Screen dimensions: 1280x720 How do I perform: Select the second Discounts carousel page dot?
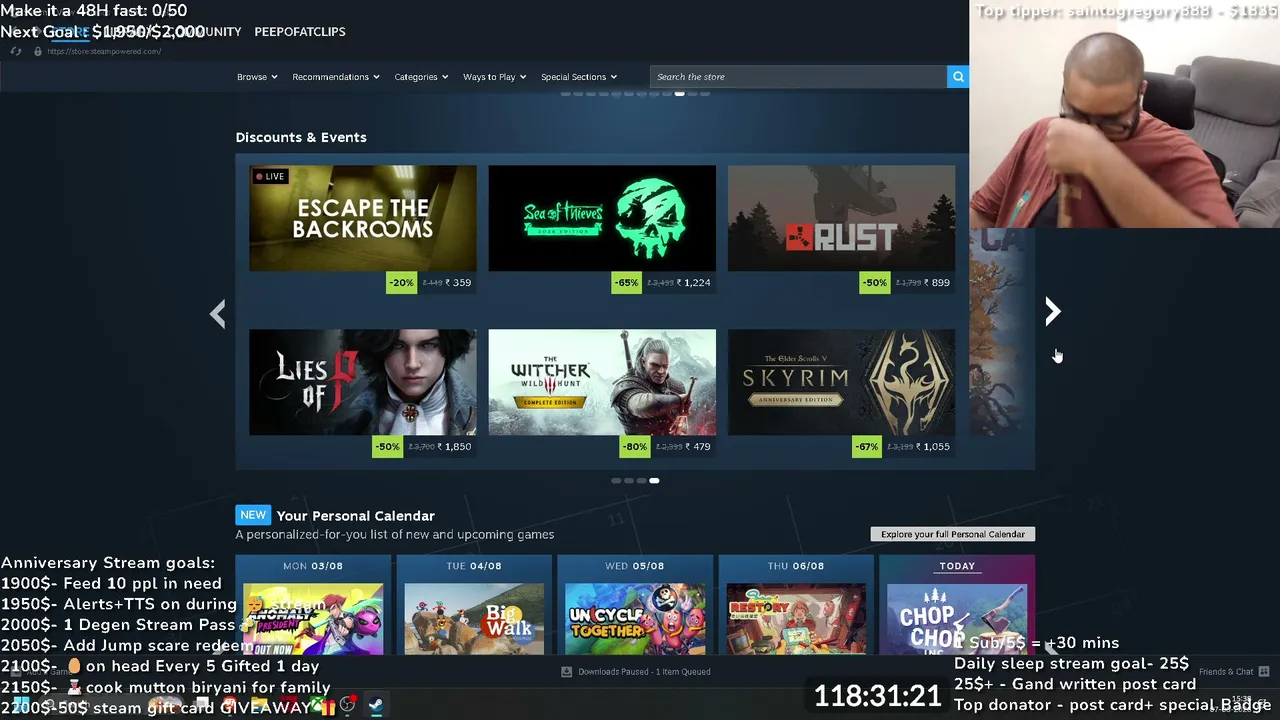pos(629,481)
